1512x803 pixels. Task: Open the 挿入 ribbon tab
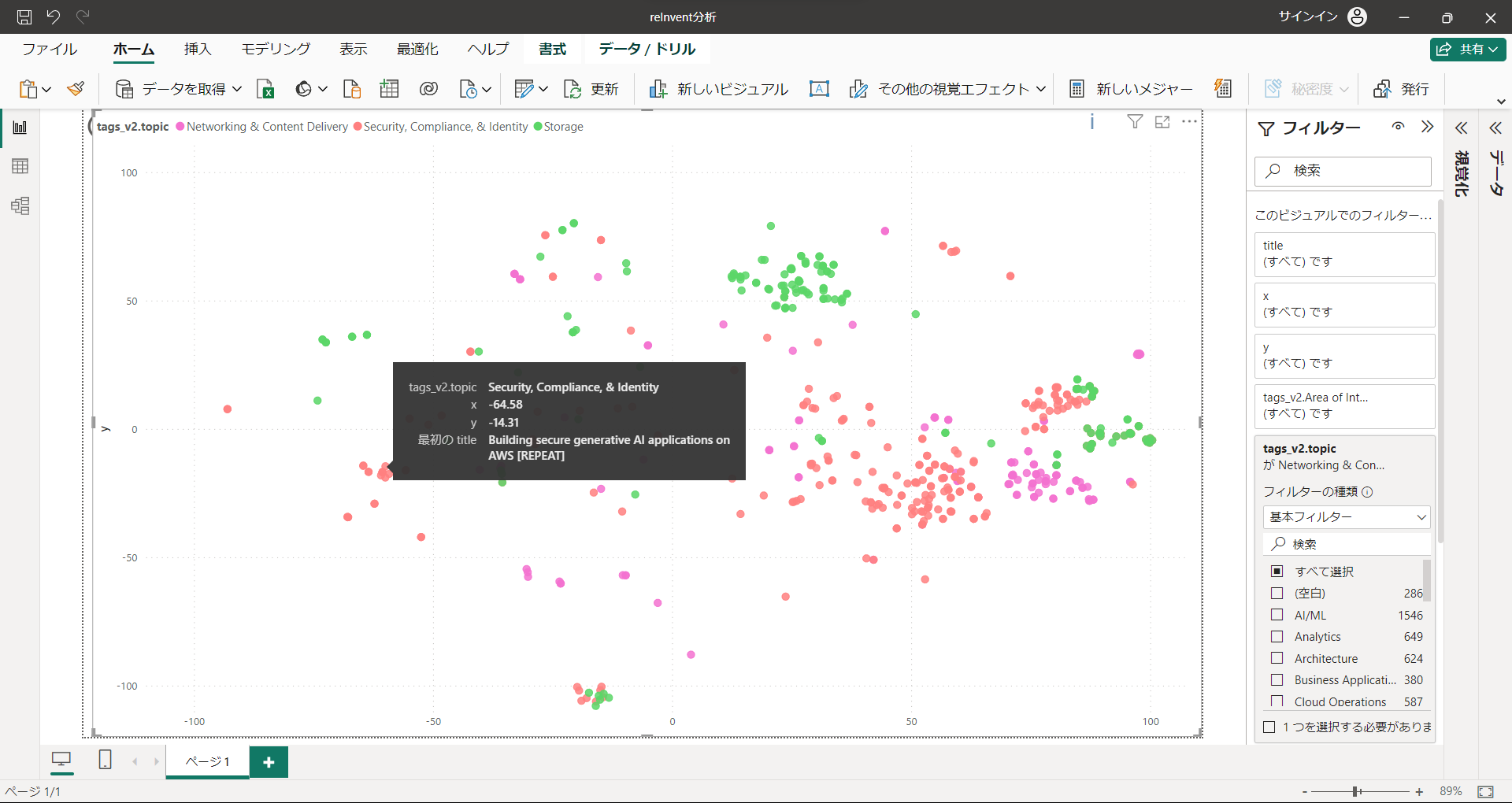(x=198, y=49)
